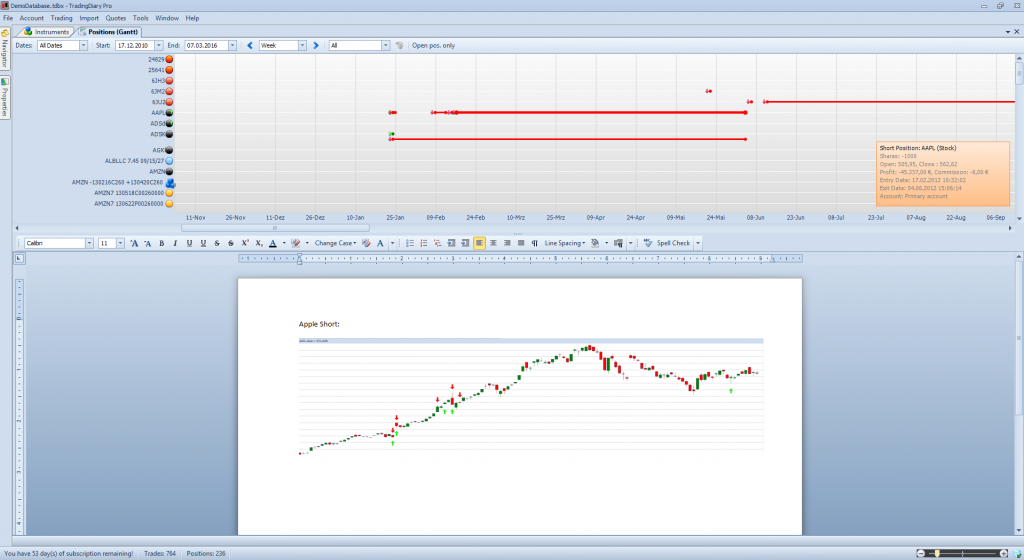The width and height of the screenshot is (1024, 560).
Task: Click the Apple chart image in document
Action: click(x=531, y=396)
